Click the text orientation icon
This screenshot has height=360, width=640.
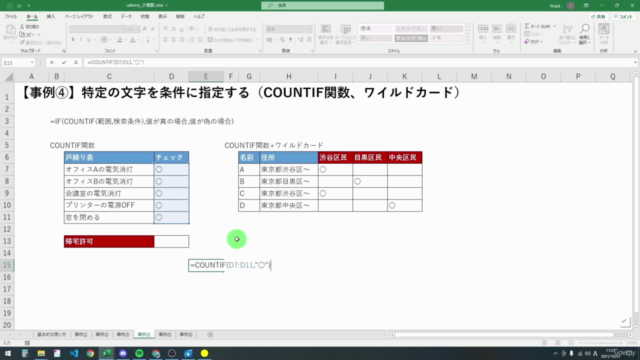coord(192,29)
